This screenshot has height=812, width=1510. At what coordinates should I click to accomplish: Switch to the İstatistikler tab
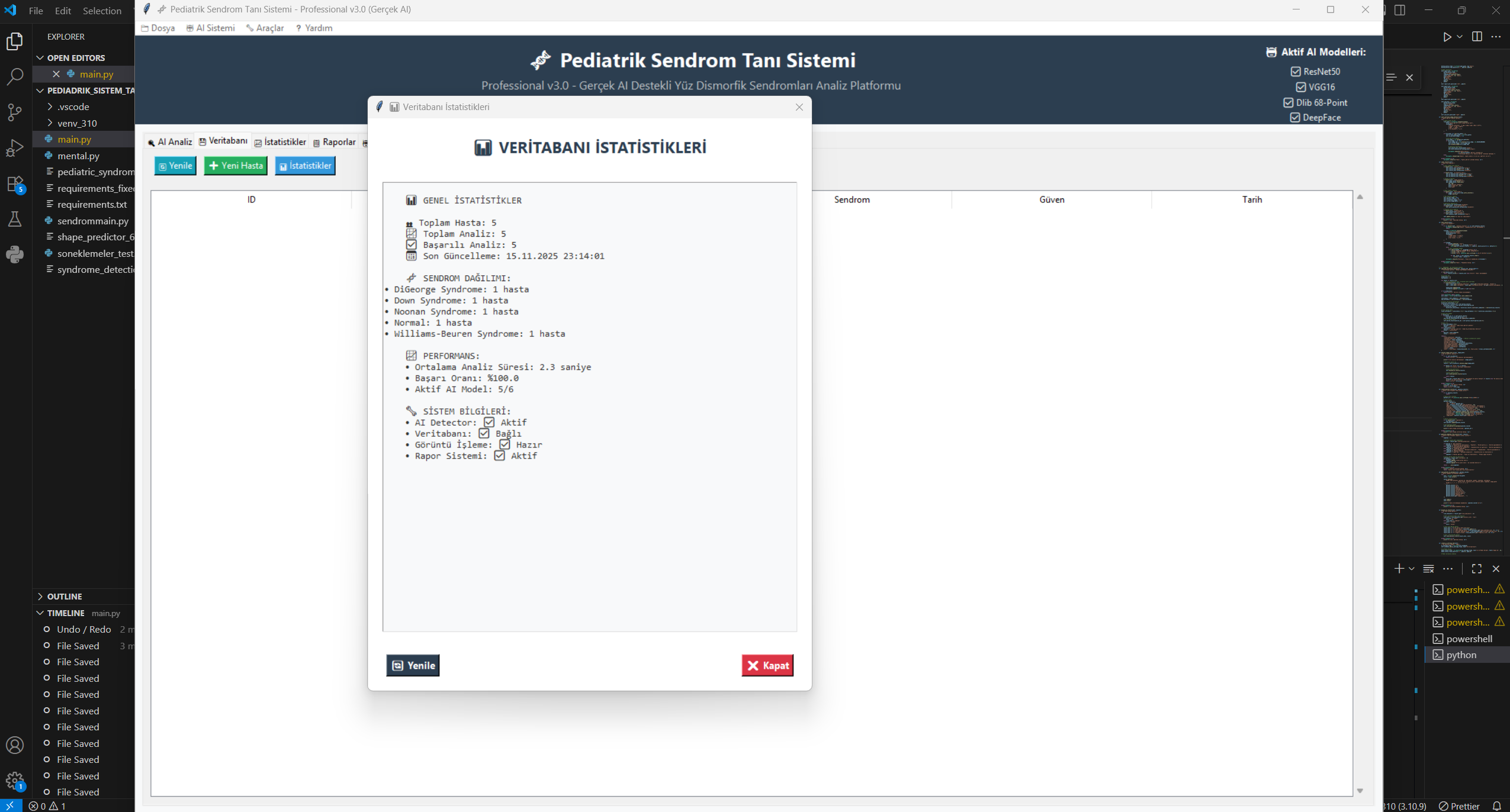click(x=281, y=142)
